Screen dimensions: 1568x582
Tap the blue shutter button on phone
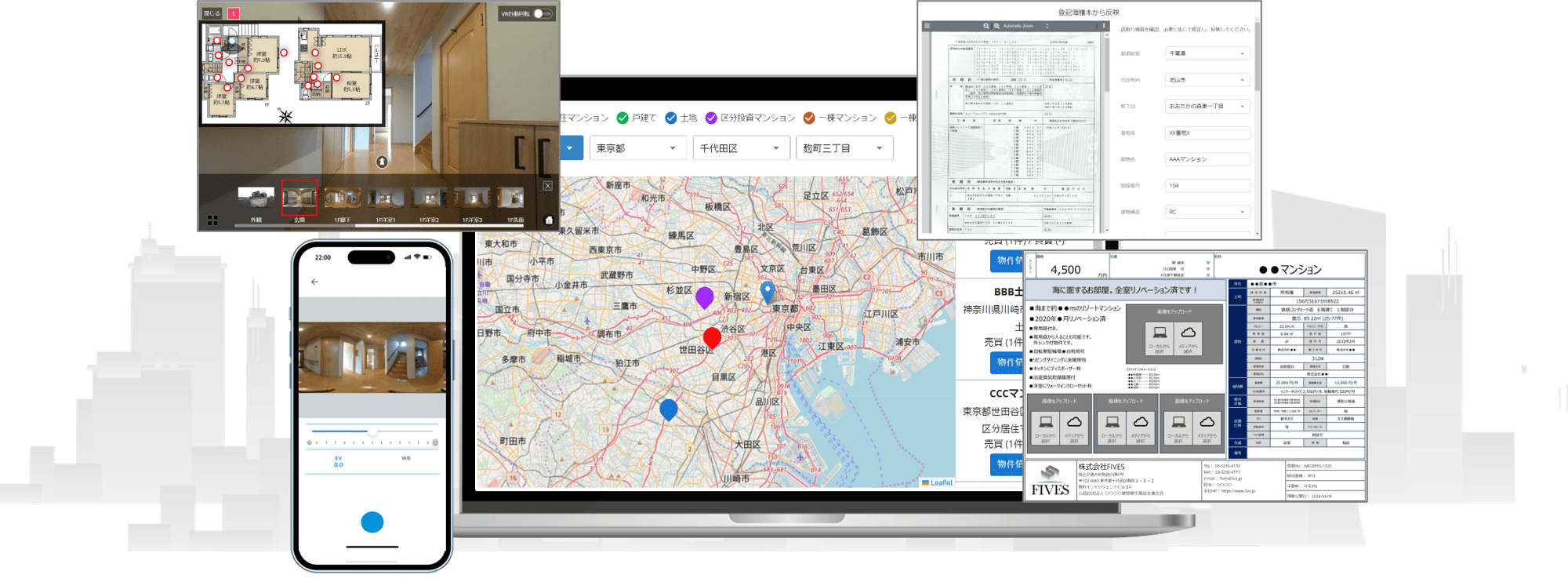coord(372,522)
